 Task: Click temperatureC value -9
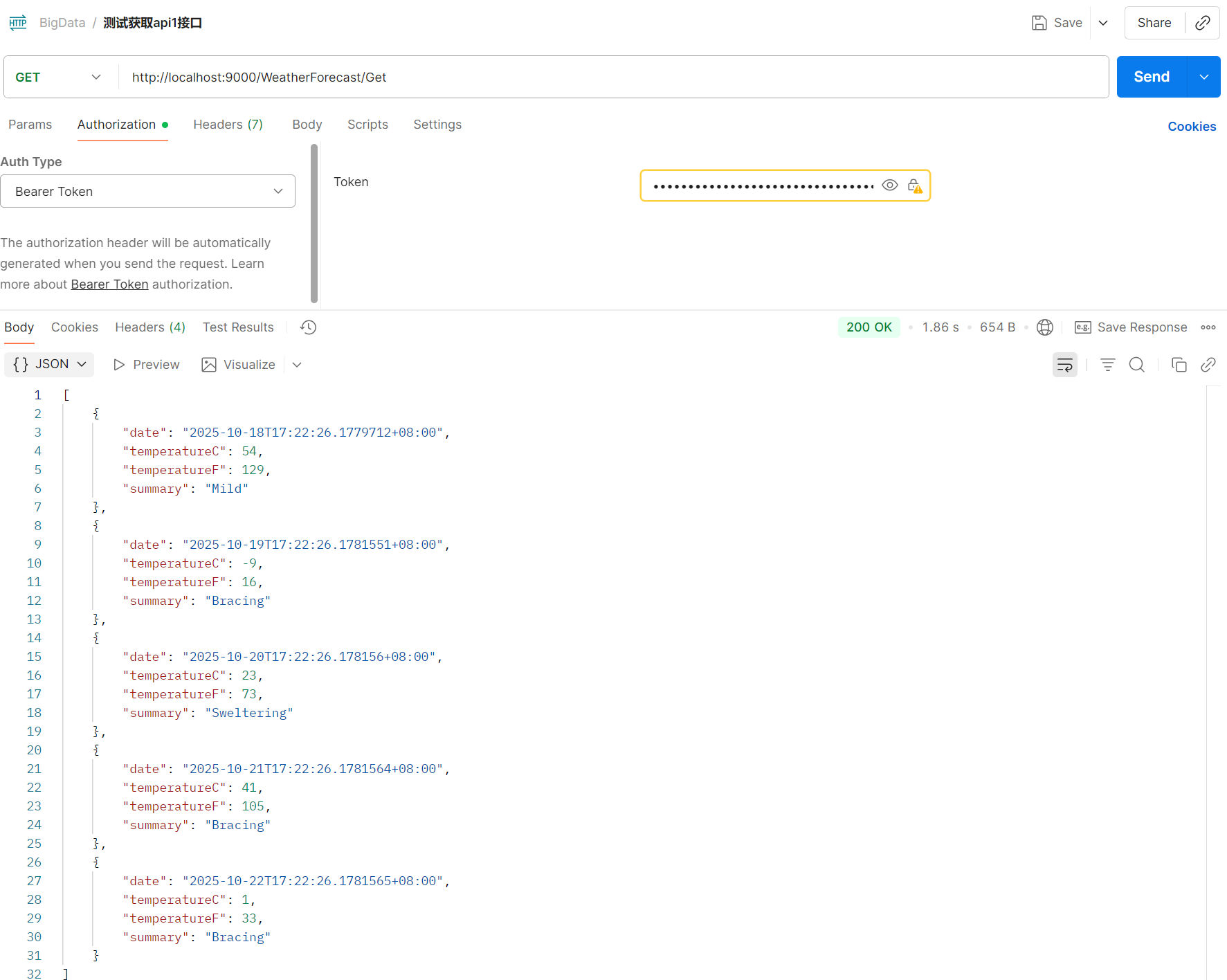[x=249, y=563]
